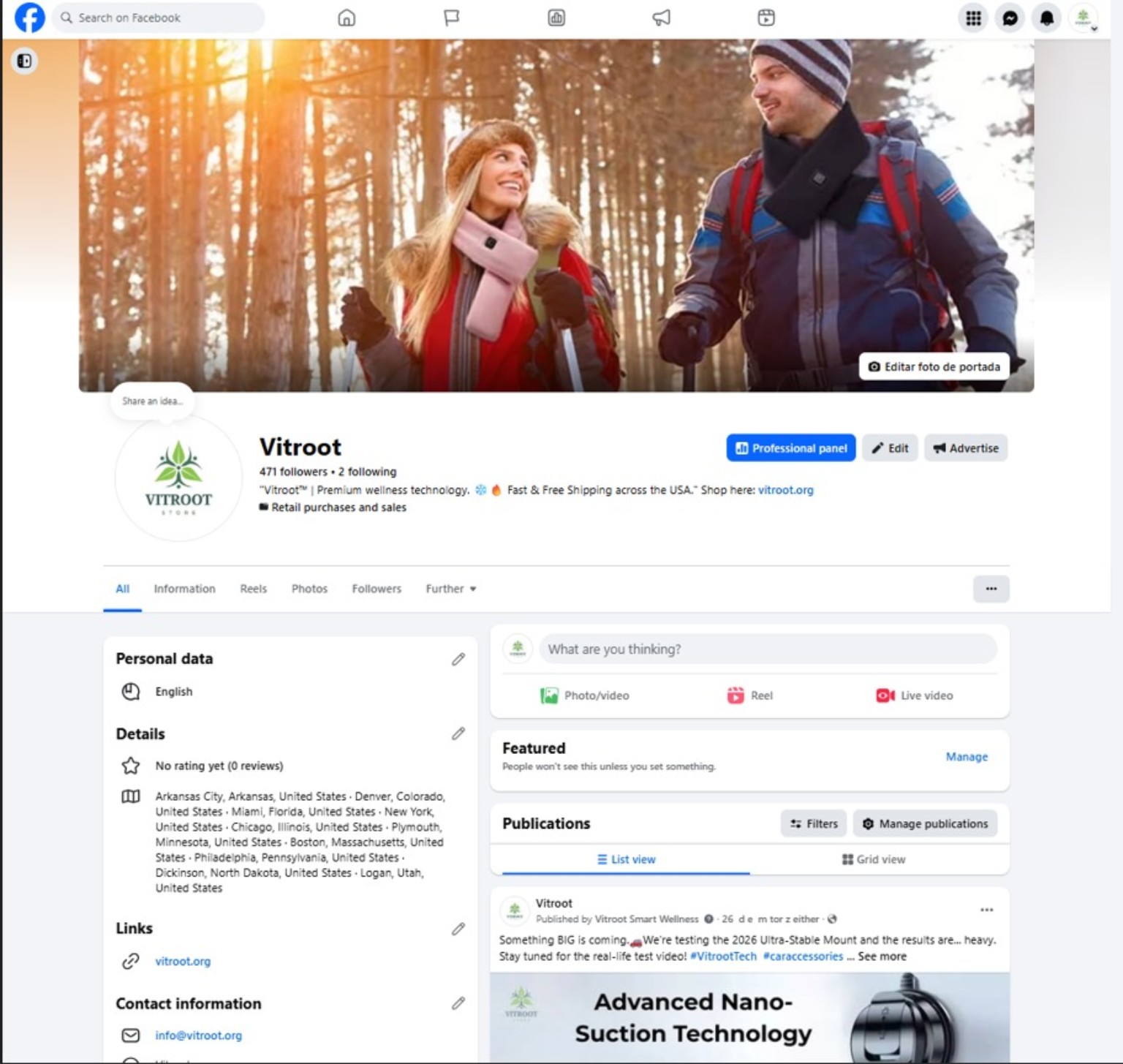This screenshot has width=1123, height=1064.
Task: Open Advanced Nano-Suction Technology post image
Action: coord(749,1017)
